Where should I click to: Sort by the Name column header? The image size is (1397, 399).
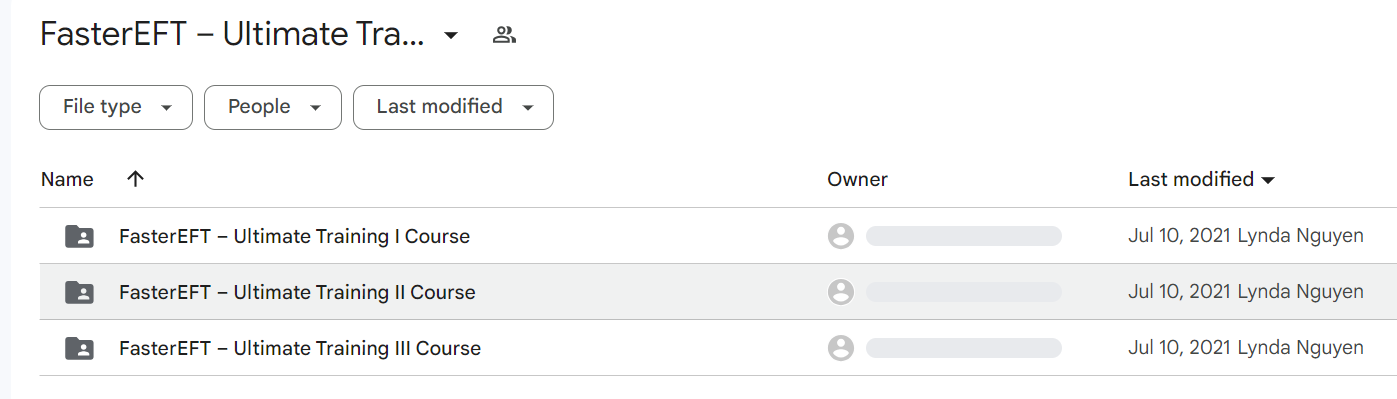(x=67, y=179)
